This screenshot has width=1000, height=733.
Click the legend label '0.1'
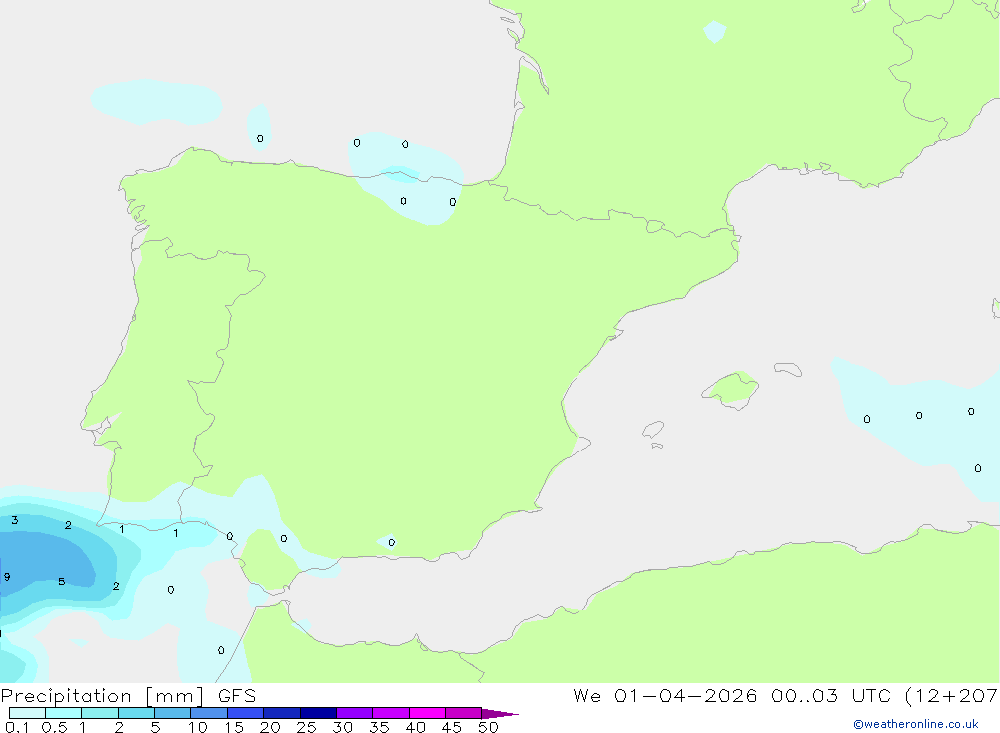coord(17,727)
